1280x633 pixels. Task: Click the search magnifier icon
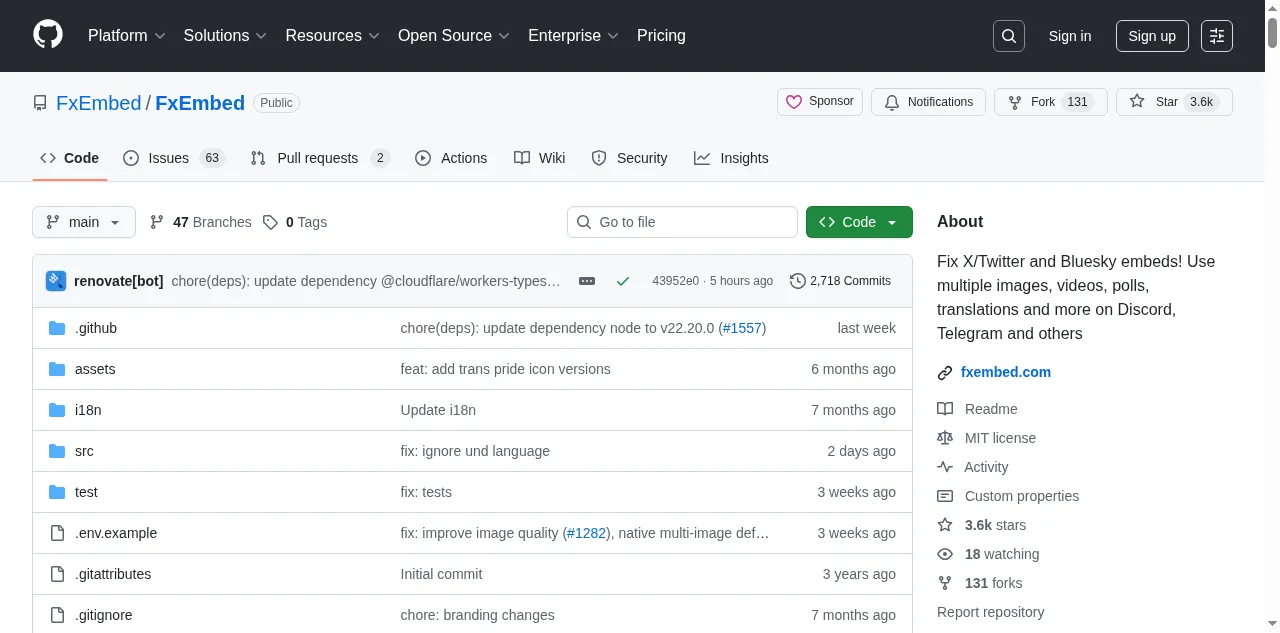pyautogui.click(x=1009, y=36)
